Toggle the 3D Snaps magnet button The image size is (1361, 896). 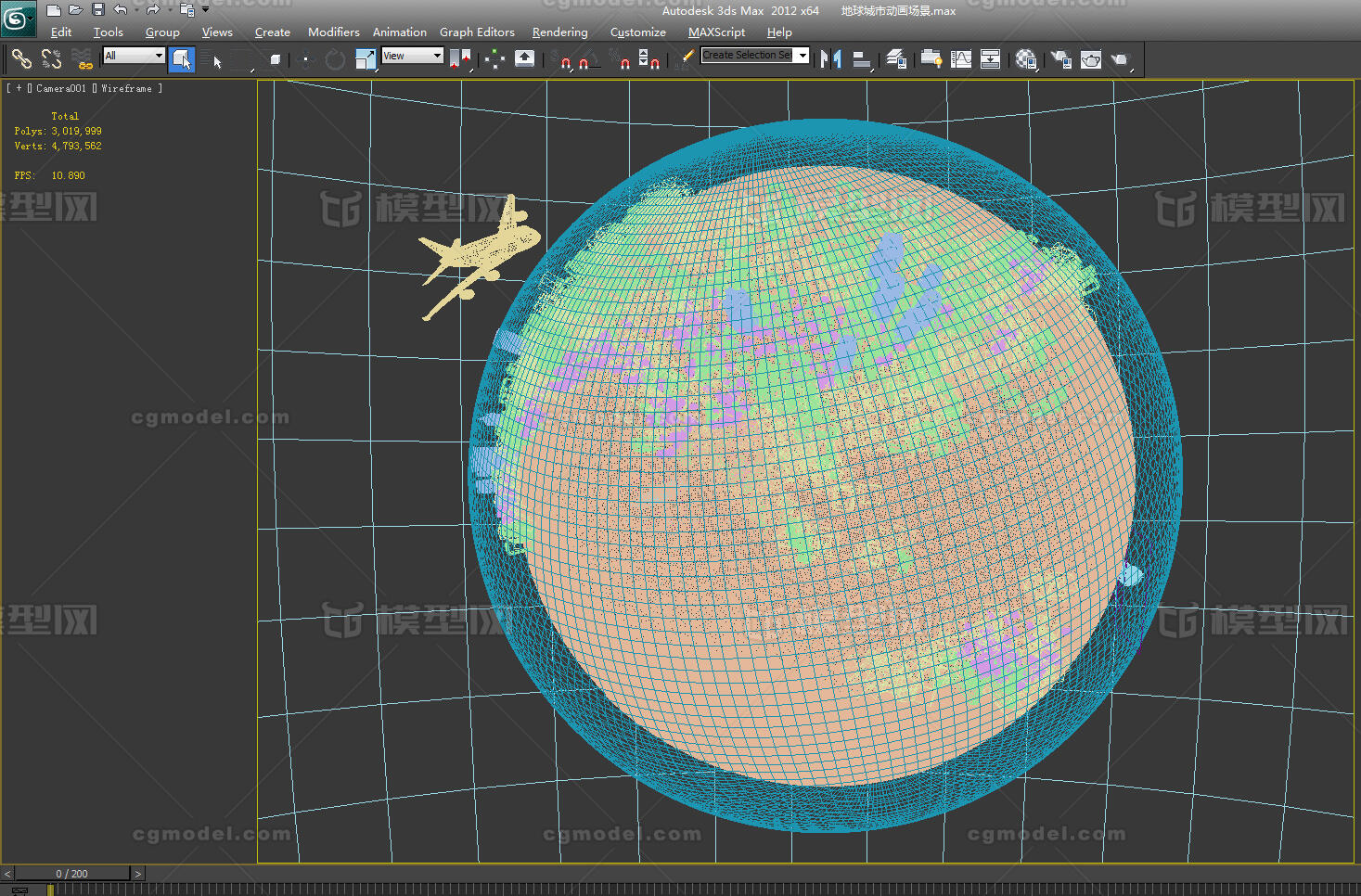566,60
